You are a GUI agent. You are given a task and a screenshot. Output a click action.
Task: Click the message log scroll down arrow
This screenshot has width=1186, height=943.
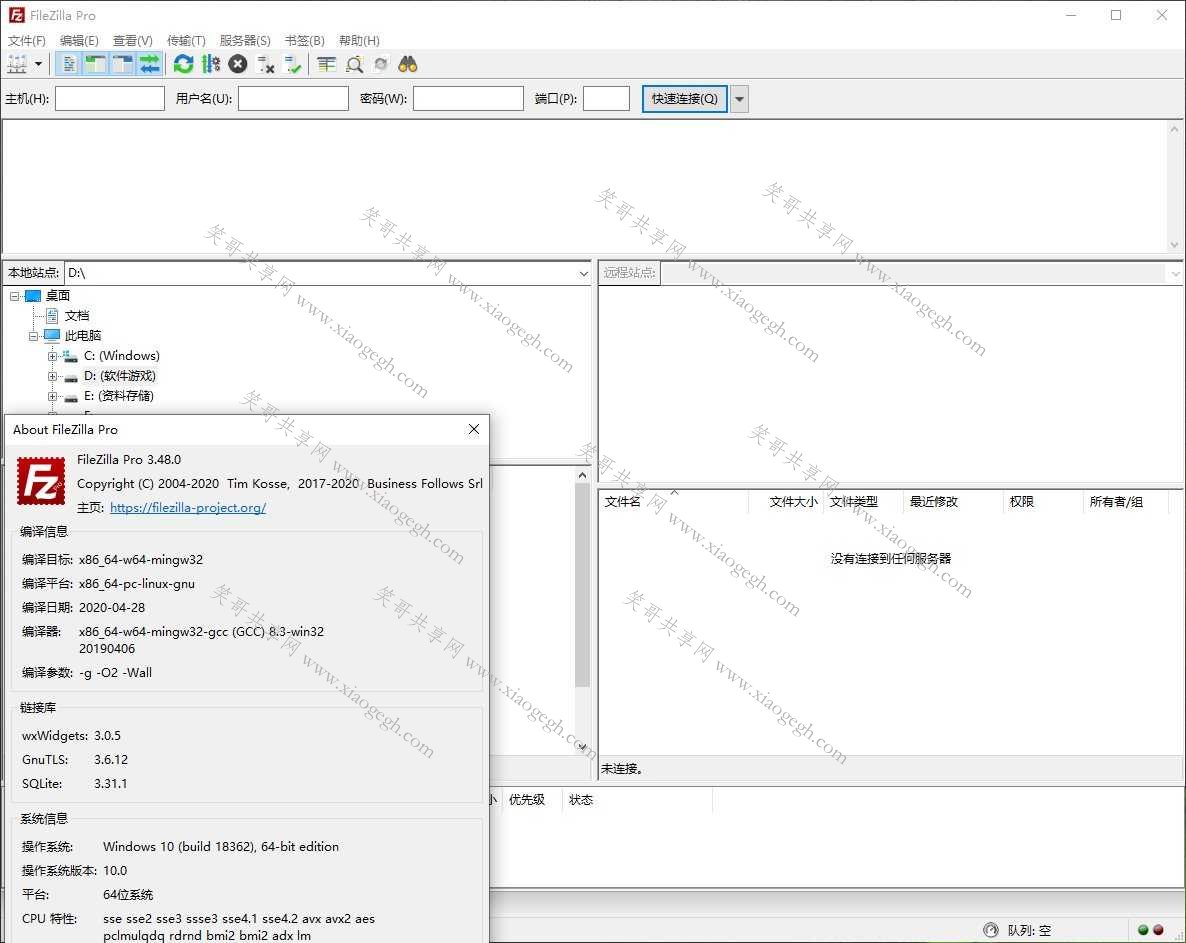point(1174,244)
